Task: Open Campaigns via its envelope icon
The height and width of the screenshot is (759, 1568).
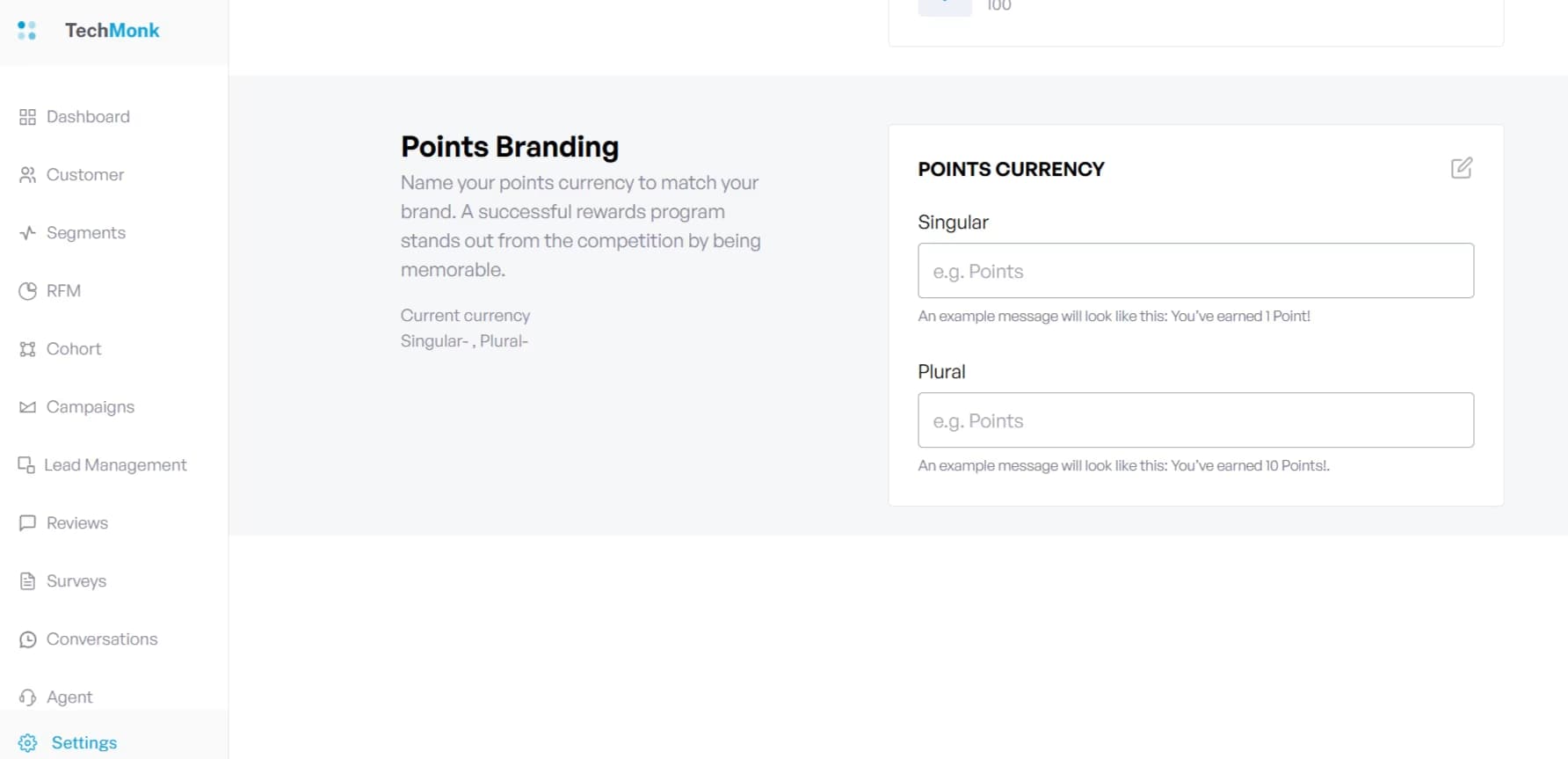Action: pyautogui.click(x=27, y=406)
